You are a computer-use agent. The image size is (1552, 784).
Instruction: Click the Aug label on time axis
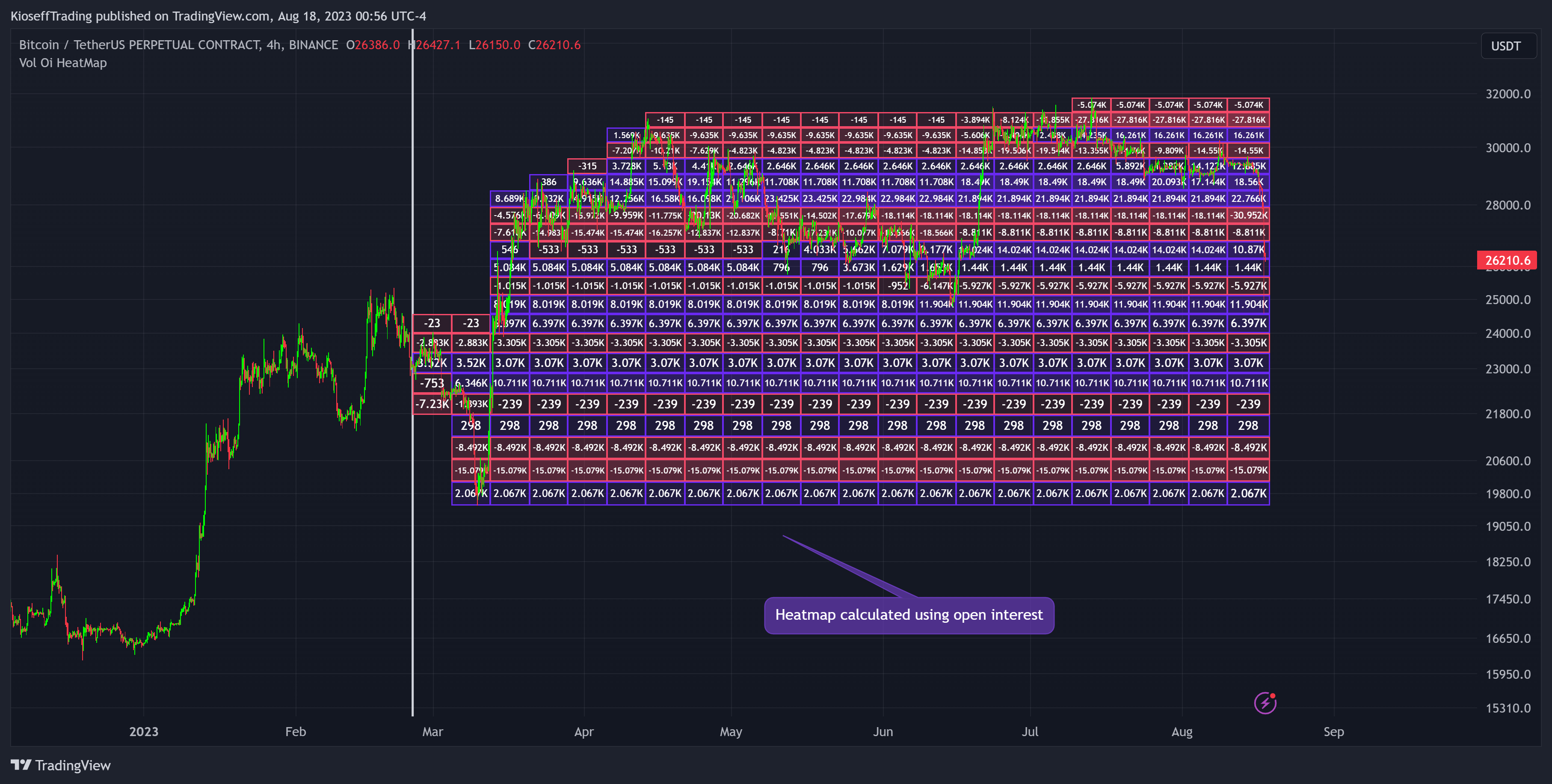coord(1182,731)
